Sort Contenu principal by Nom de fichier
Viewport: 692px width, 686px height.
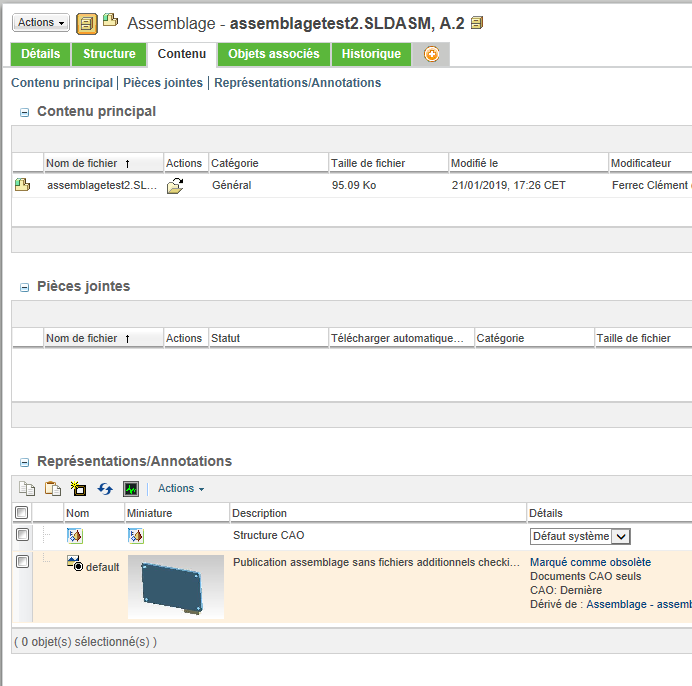click(x=103, y=163)
